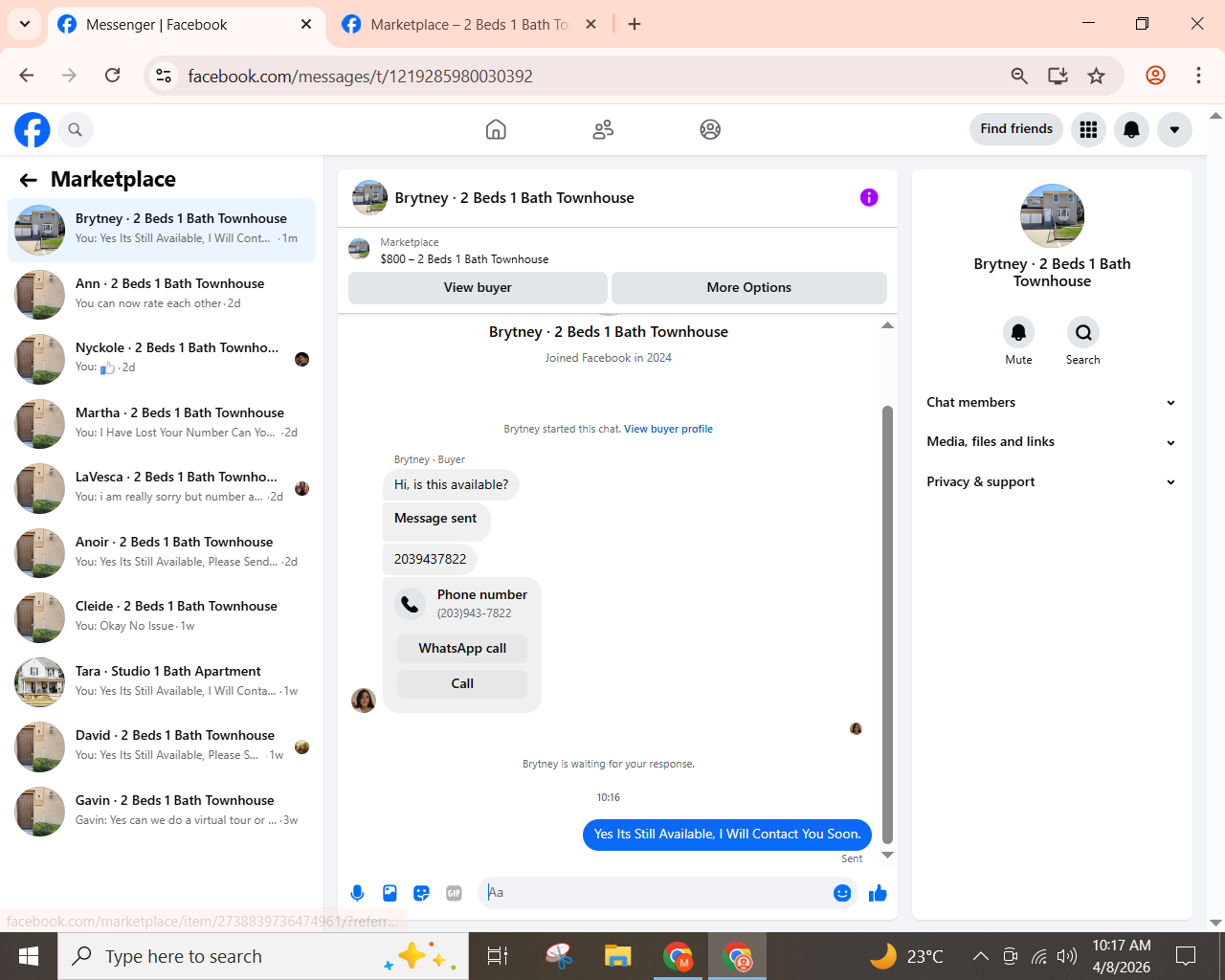Click the townhouse thumbnail in right panel
This screenshot has width=1225, height=980.
1052,216
